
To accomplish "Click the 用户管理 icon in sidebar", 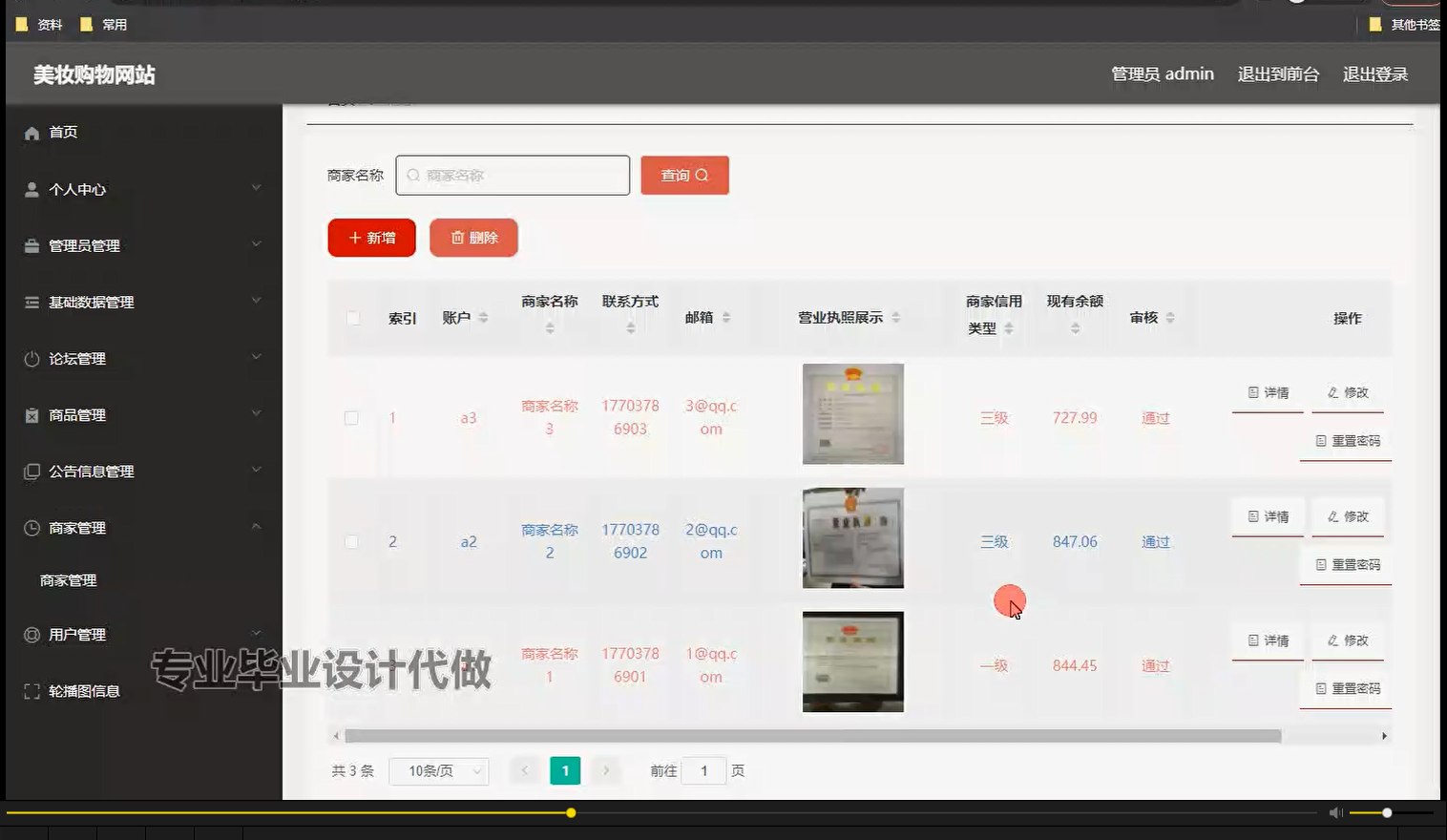I will (x=31, y=635).
